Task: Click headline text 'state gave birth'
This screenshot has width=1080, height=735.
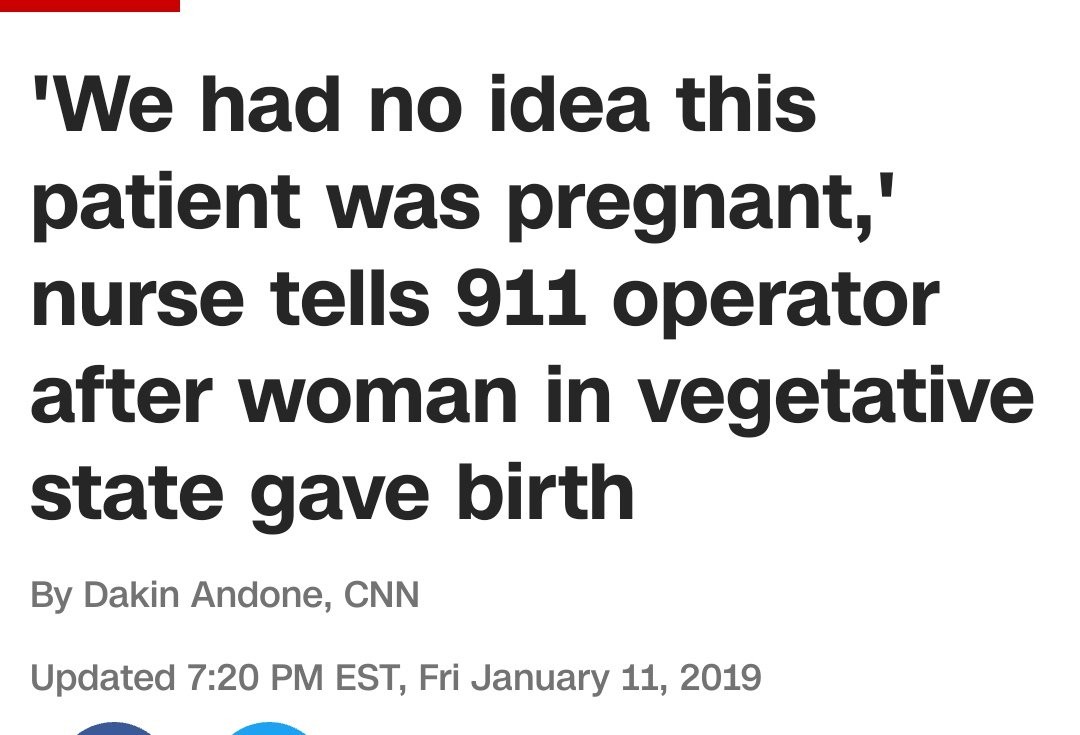Action: (333, 495)
